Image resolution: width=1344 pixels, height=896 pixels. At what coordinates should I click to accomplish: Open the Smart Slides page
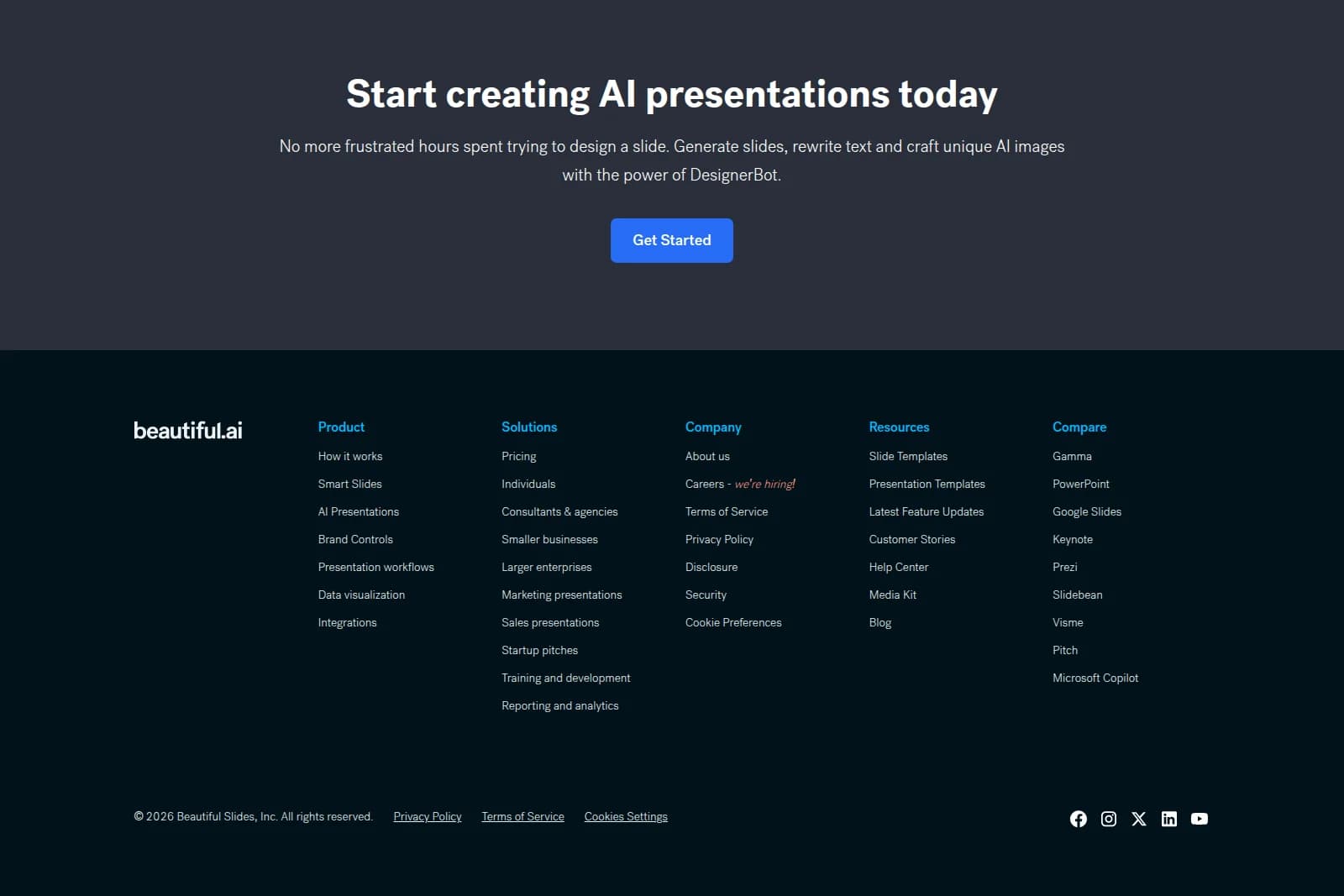[349, 484]
